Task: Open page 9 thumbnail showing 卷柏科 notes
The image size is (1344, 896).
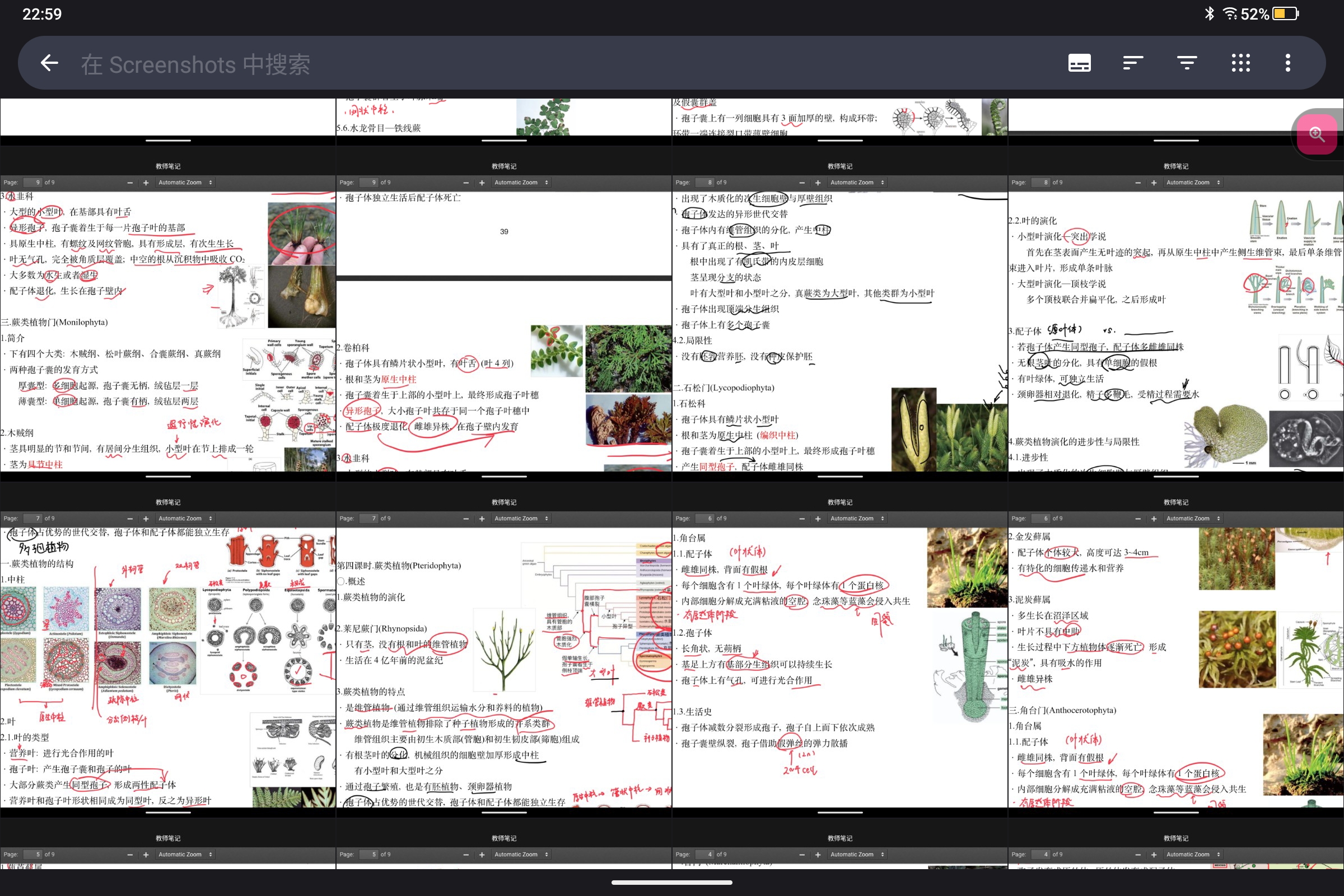Action: point(504,313)
